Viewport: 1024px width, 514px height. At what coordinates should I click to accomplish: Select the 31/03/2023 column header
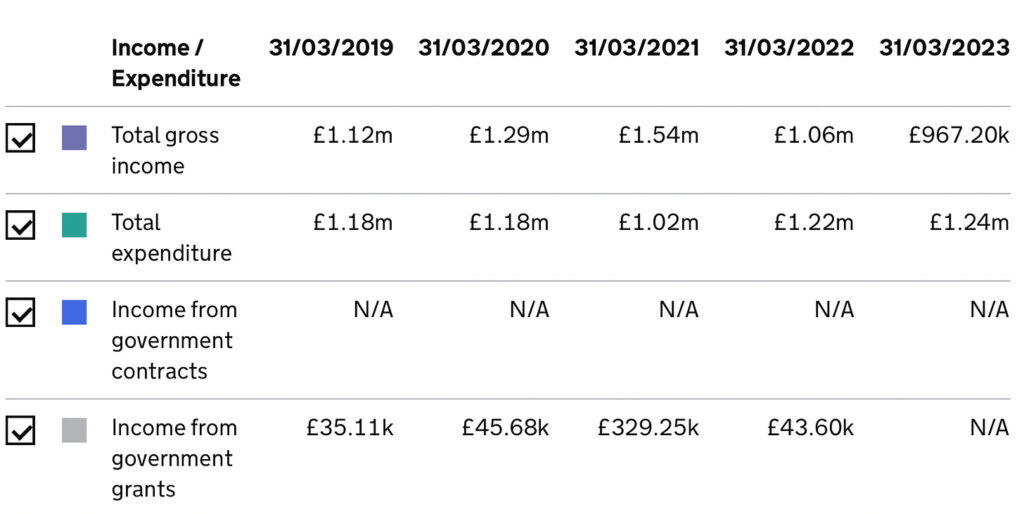pyautogui.click(x=944, y=48)
